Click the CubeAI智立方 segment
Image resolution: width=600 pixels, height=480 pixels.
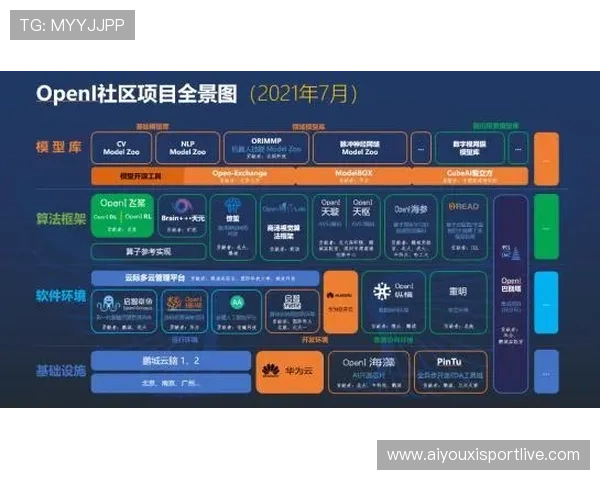pos(470,176)
